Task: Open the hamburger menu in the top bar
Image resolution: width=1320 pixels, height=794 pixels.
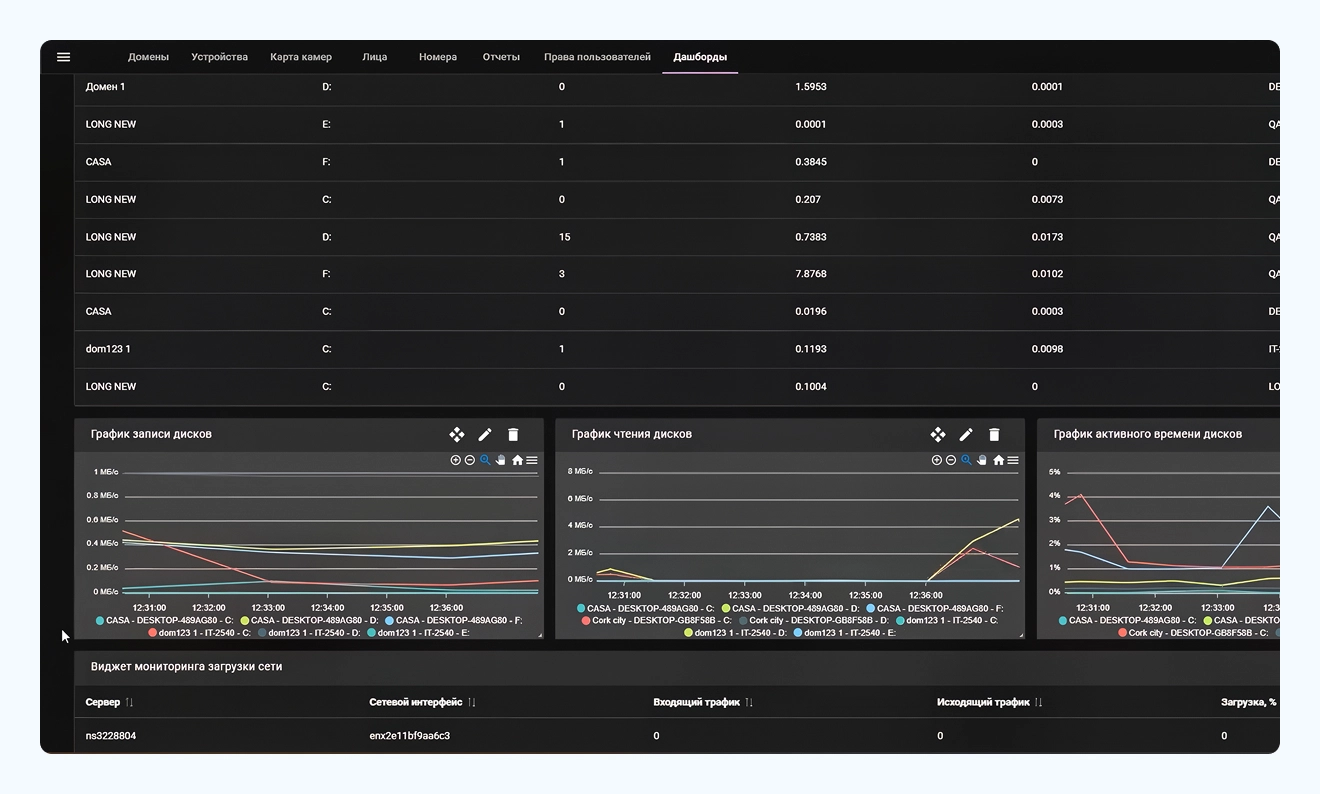Action: (64, 57)
